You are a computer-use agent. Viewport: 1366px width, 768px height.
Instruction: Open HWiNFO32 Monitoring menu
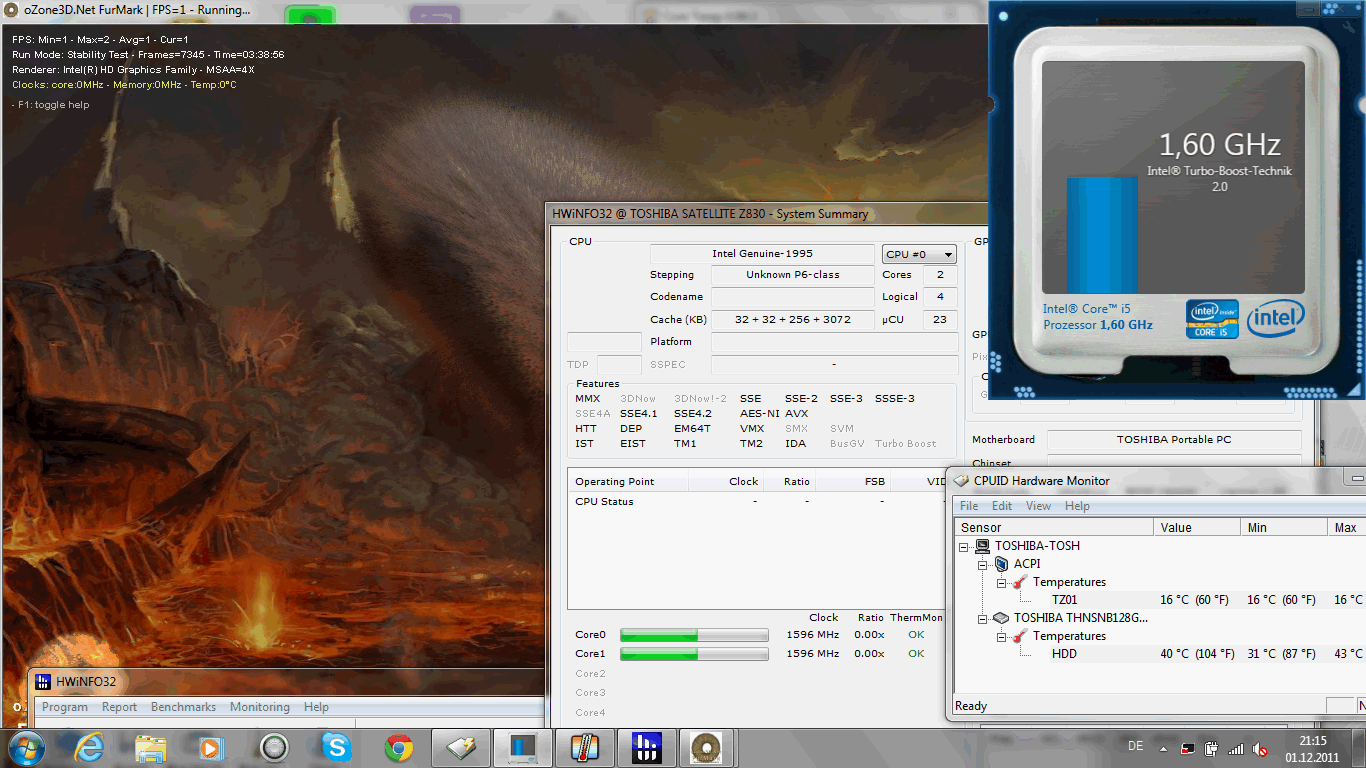click(260, 707)
